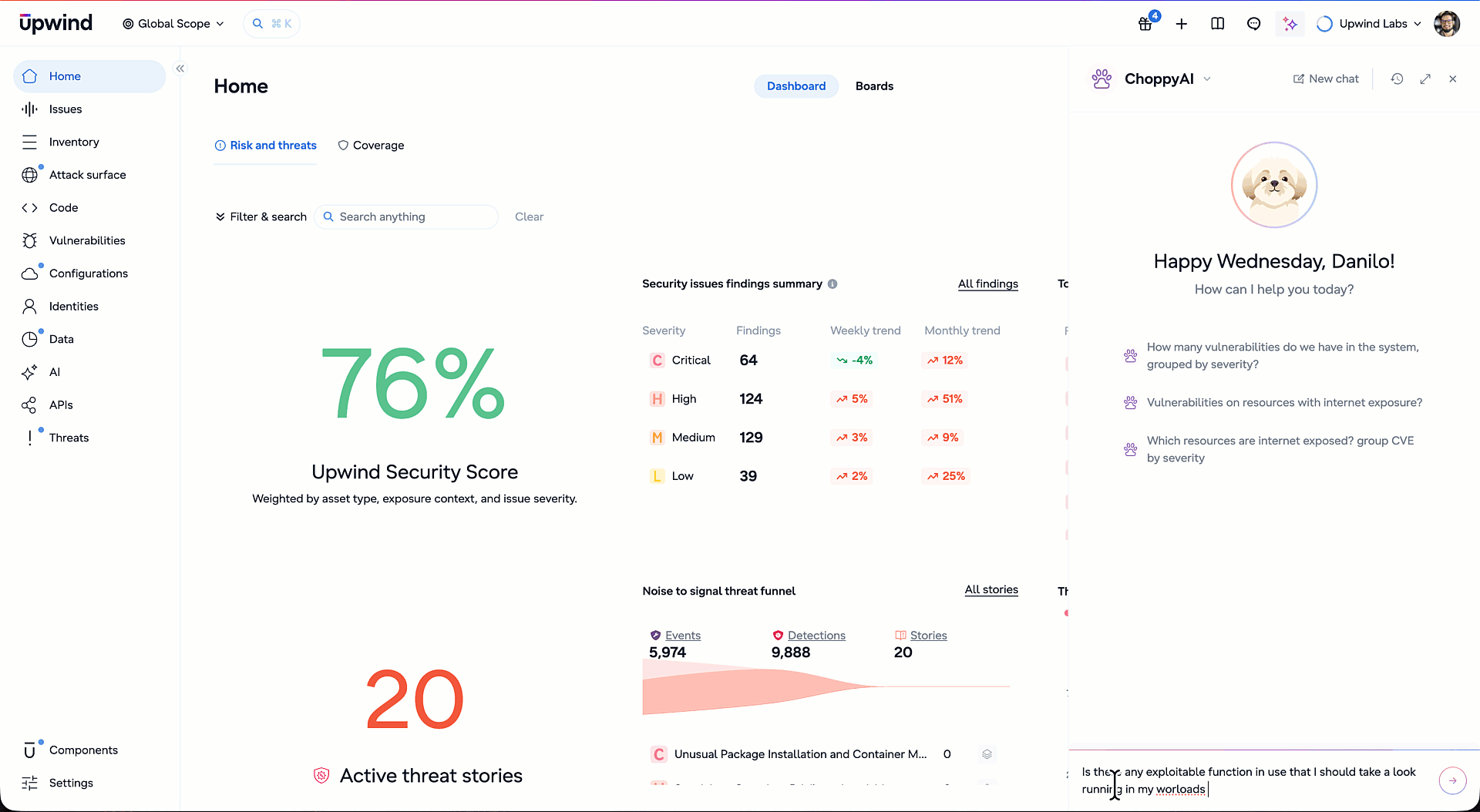
Task: Select the Coverage tab
Action: 371,146
